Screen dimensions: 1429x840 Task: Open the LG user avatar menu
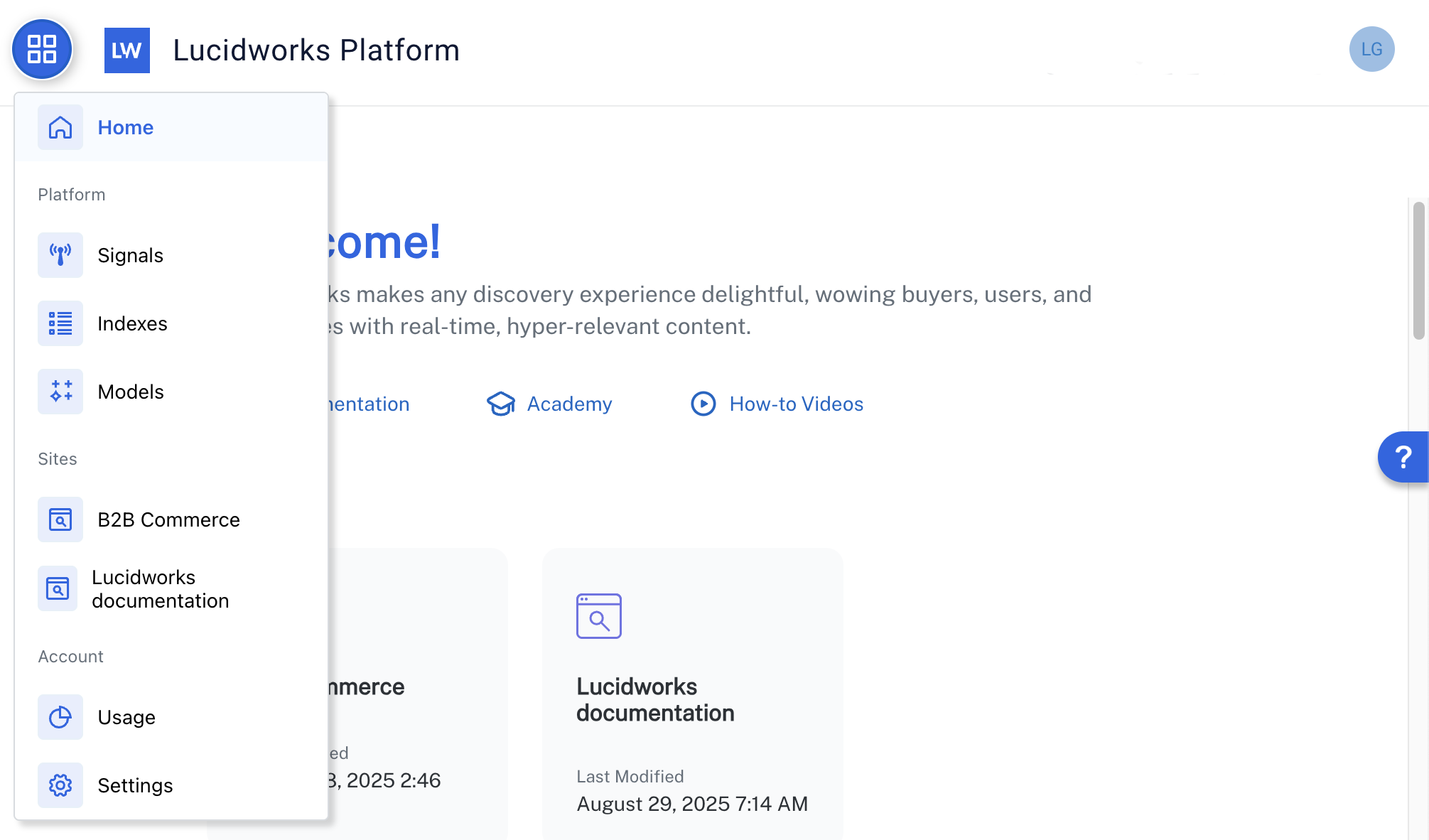click(1371, 49)
